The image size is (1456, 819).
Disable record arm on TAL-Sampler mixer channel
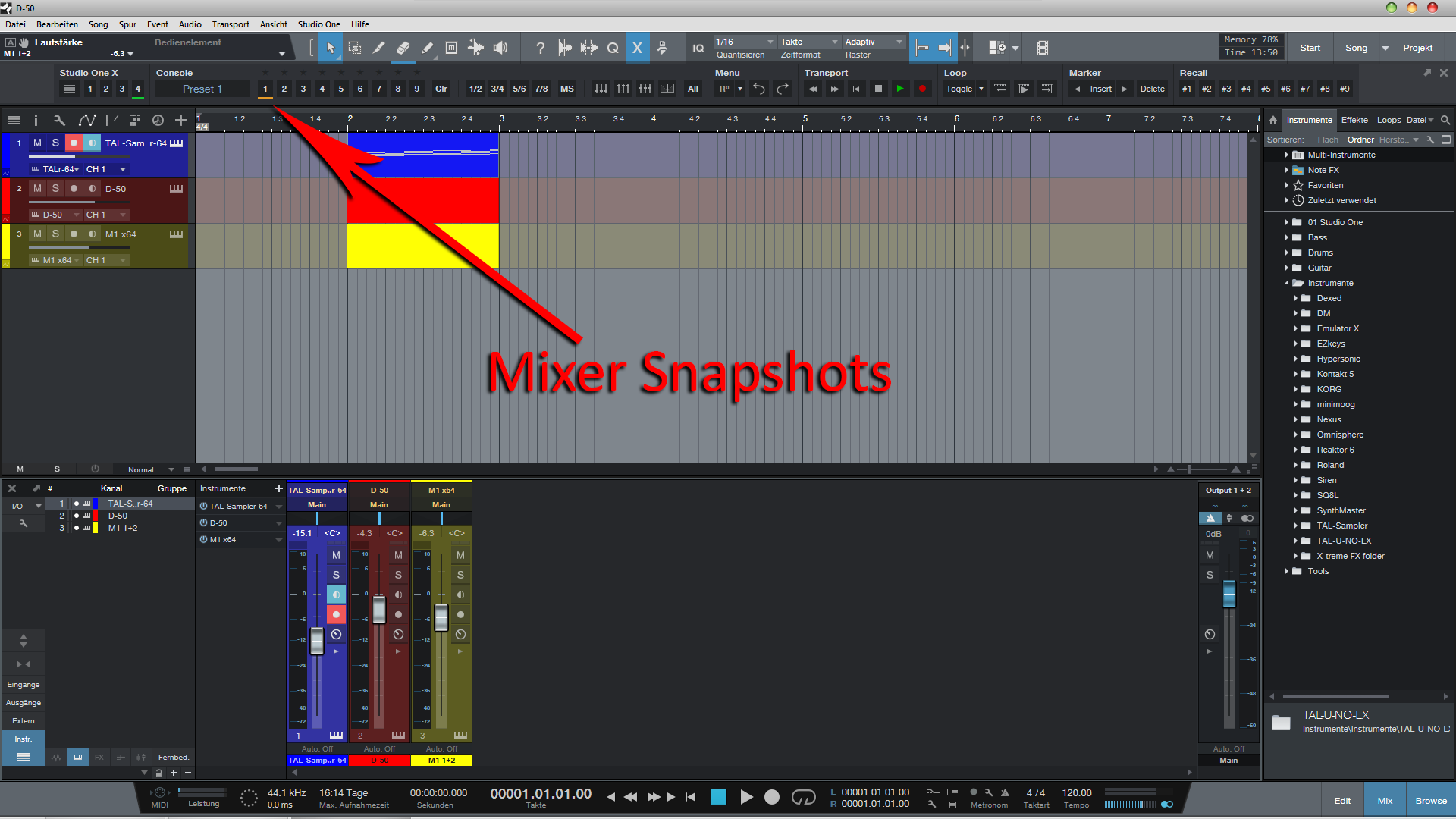coord(336,614)
